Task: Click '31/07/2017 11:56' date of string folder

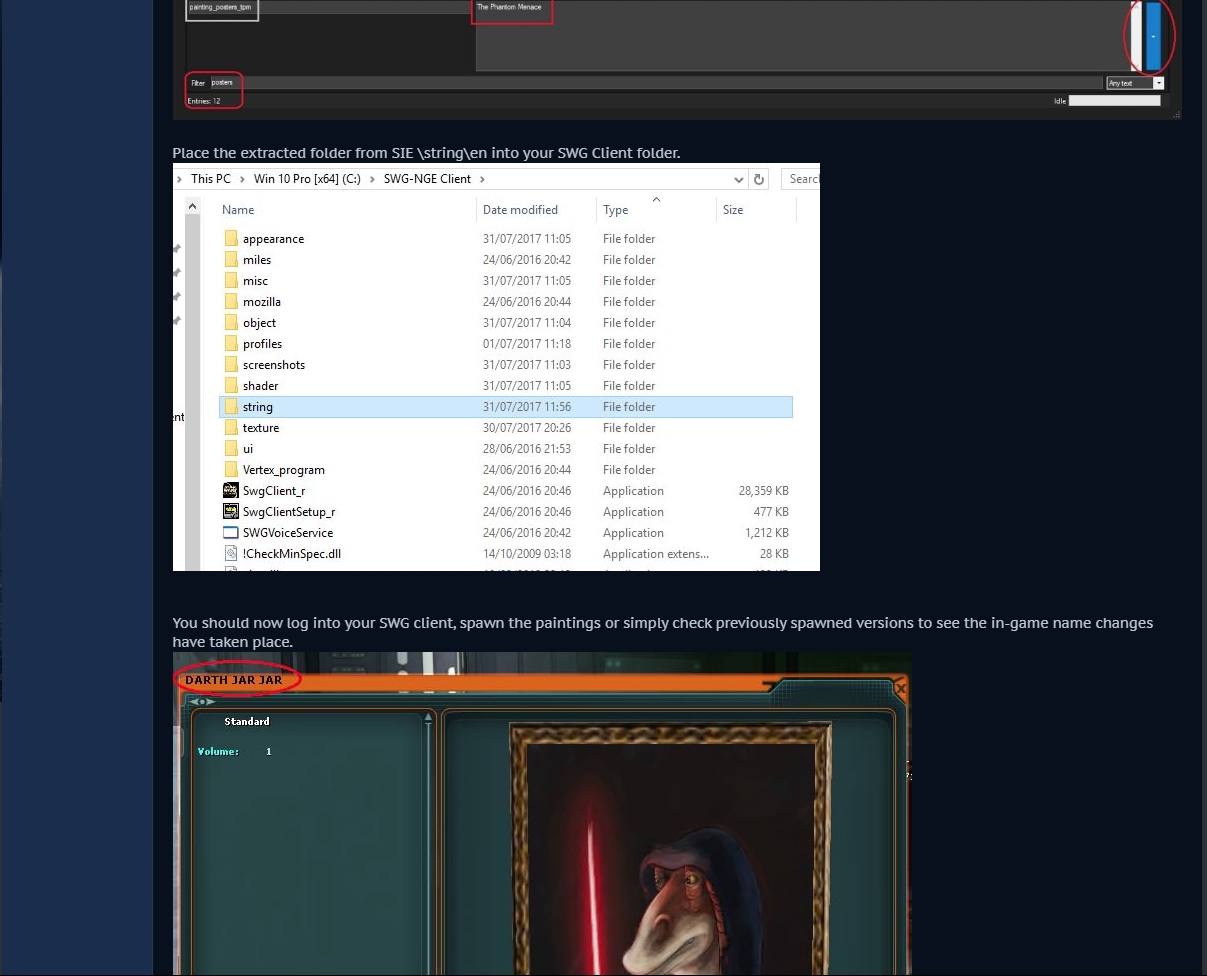Action: (527, 407)
